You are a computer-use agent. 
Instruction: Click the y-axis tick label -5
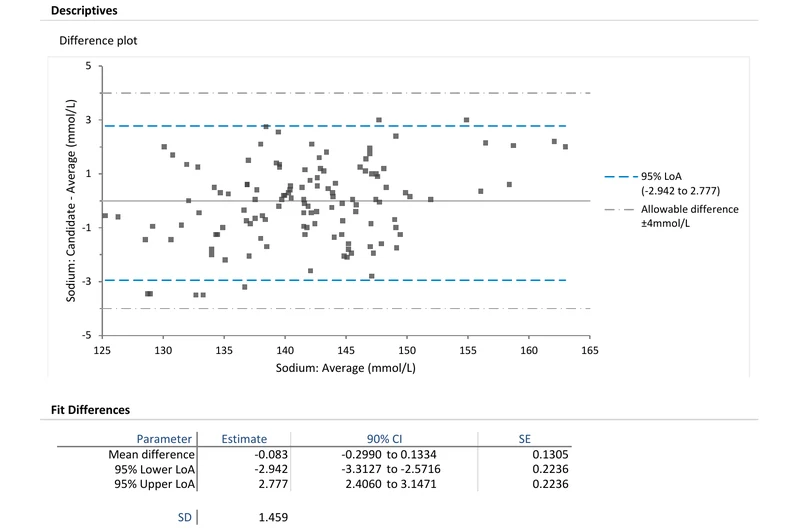(x=87, y=335)
